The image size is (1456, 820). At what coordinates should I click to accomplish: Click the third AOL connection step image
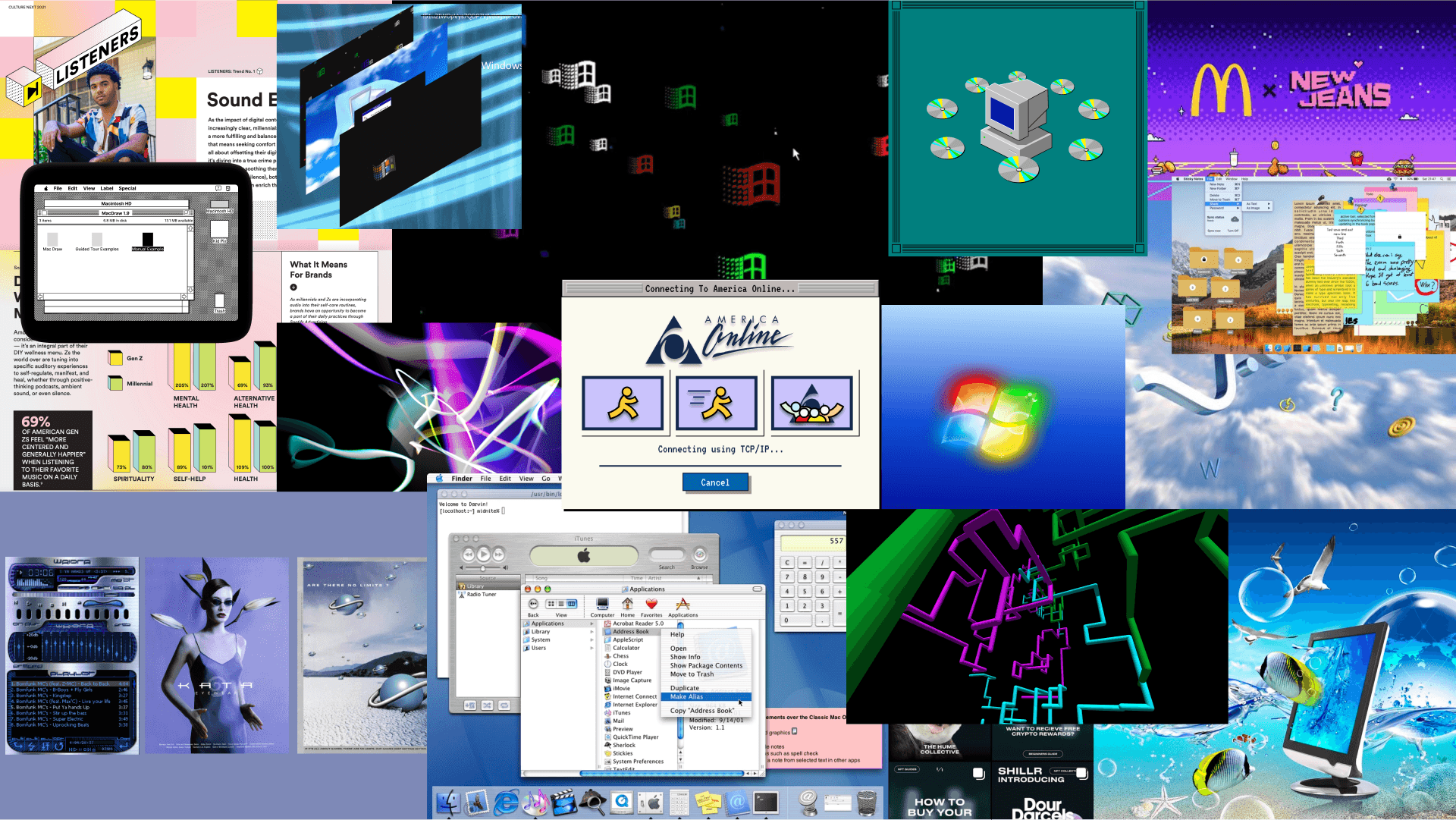(811, 404)
